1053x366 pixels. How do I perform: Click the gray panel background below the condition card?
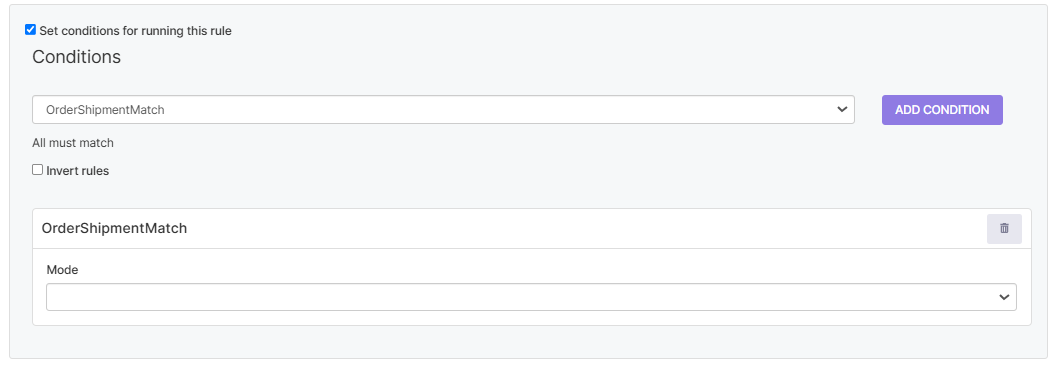click(x=531, y=341)
